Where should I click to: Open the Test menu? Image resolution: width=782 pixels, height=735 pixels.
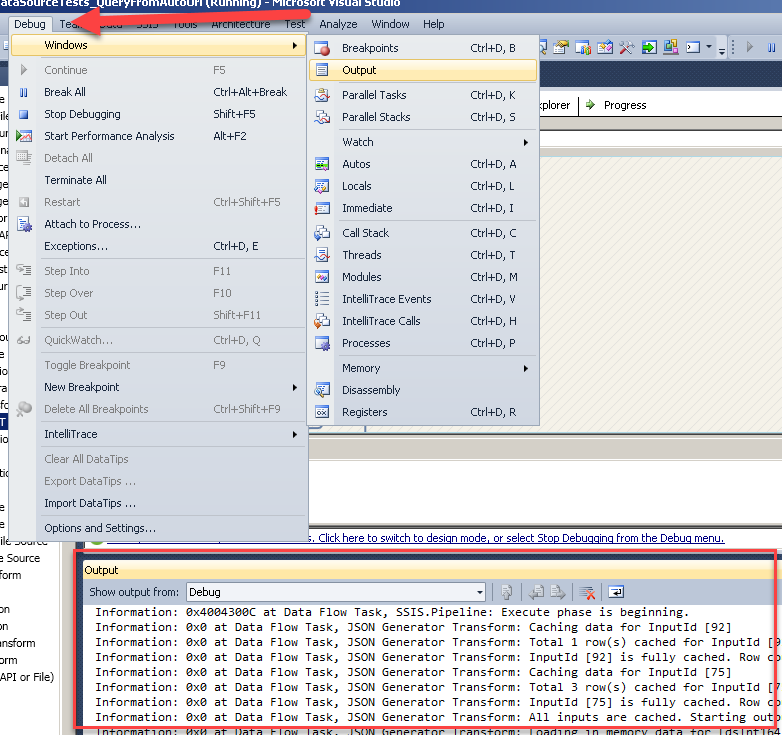[x=295, y=24]
